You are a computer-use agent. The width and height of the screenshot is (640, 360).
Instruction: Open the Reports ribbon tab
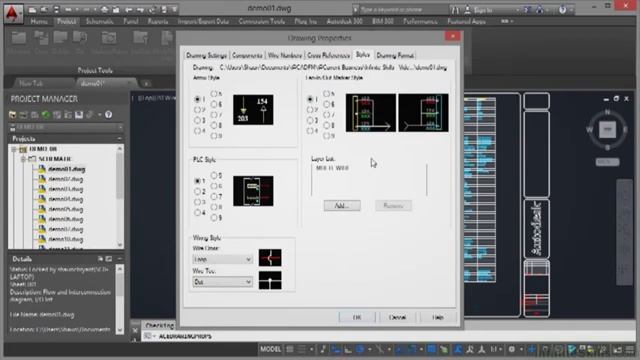coord(158,21)
